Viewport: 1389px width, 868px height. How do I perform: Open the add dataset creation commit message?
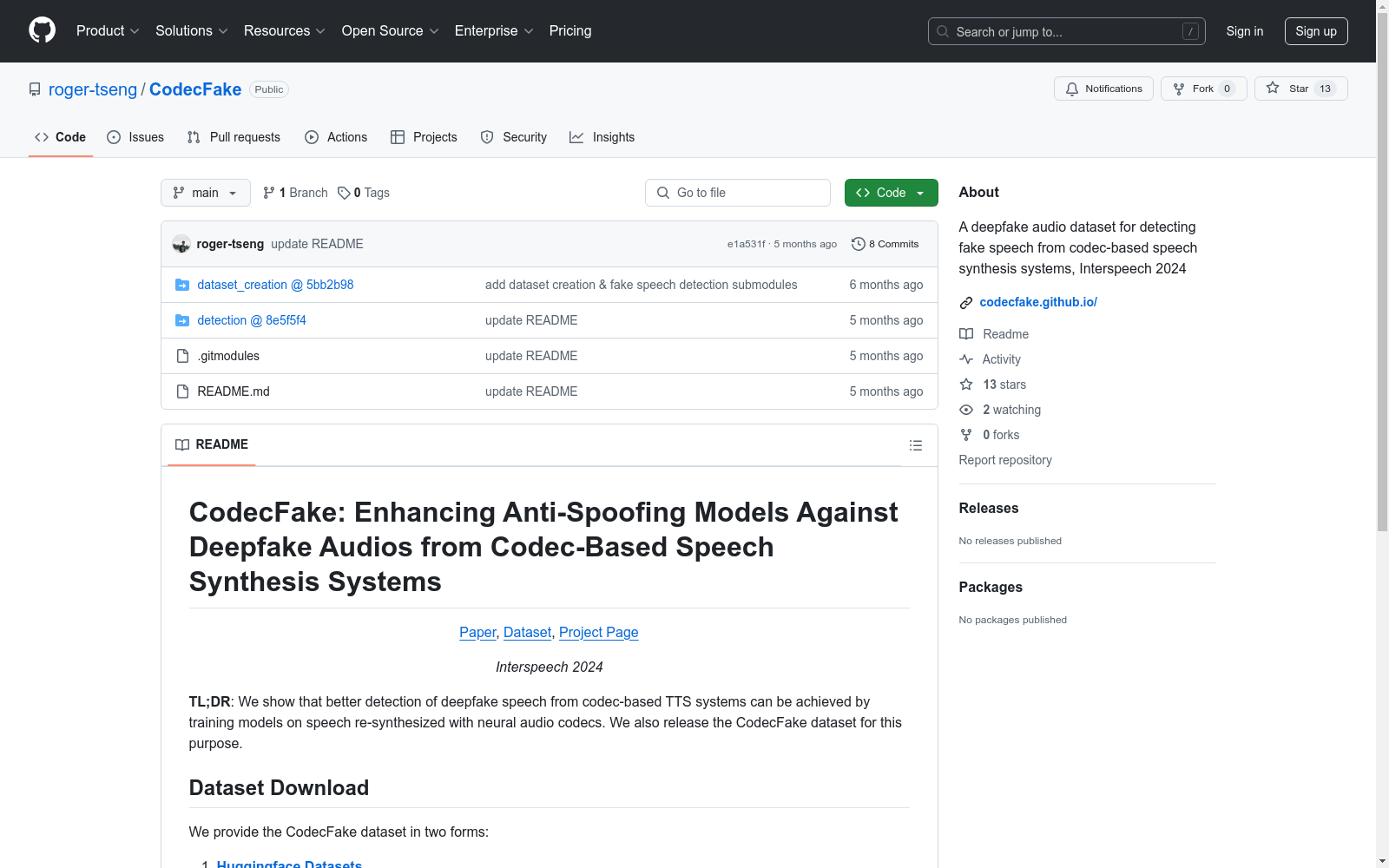click(641, 285)
